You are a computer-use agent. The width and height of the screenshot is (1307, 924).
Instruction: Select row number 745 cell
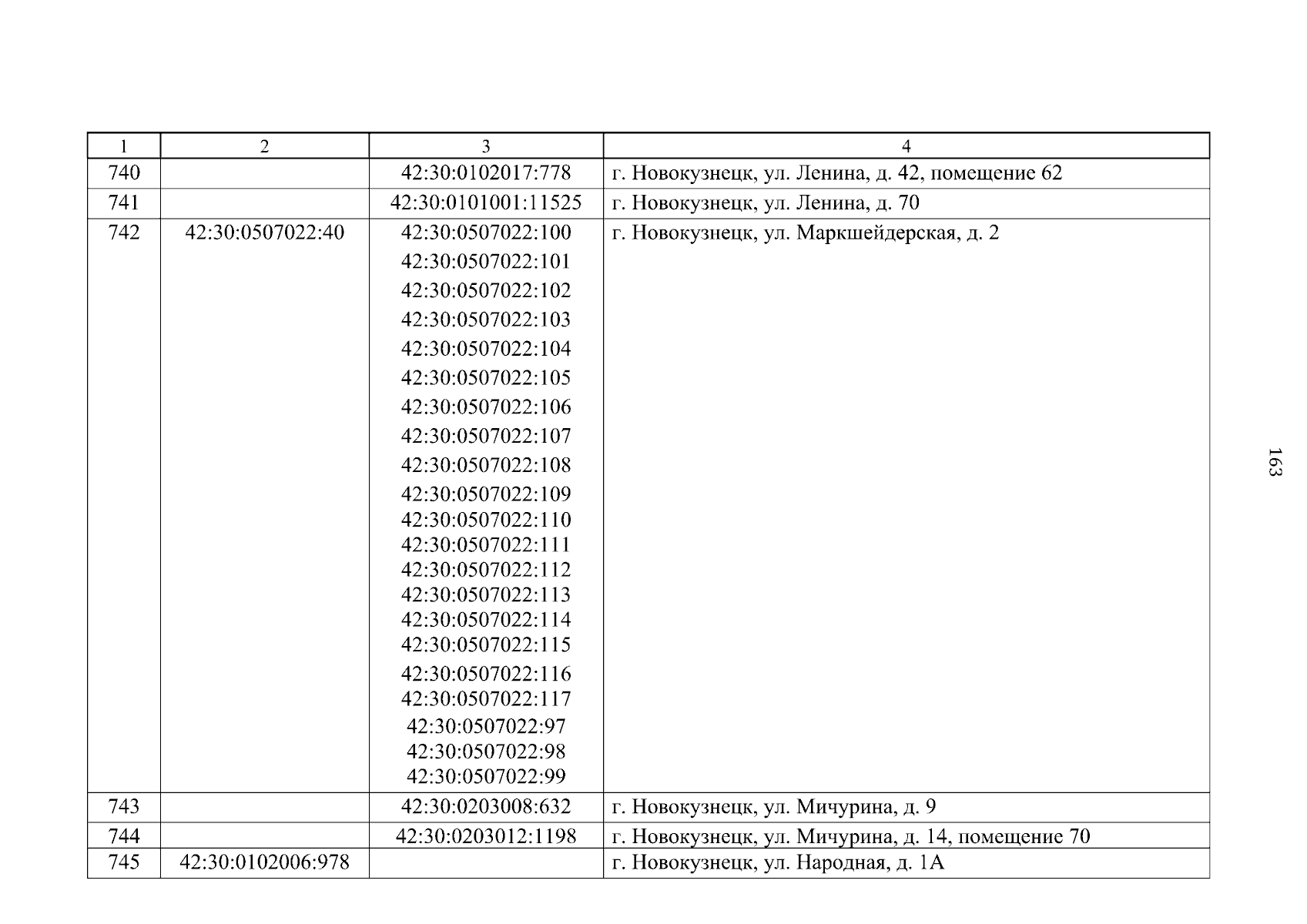[124, 862]
